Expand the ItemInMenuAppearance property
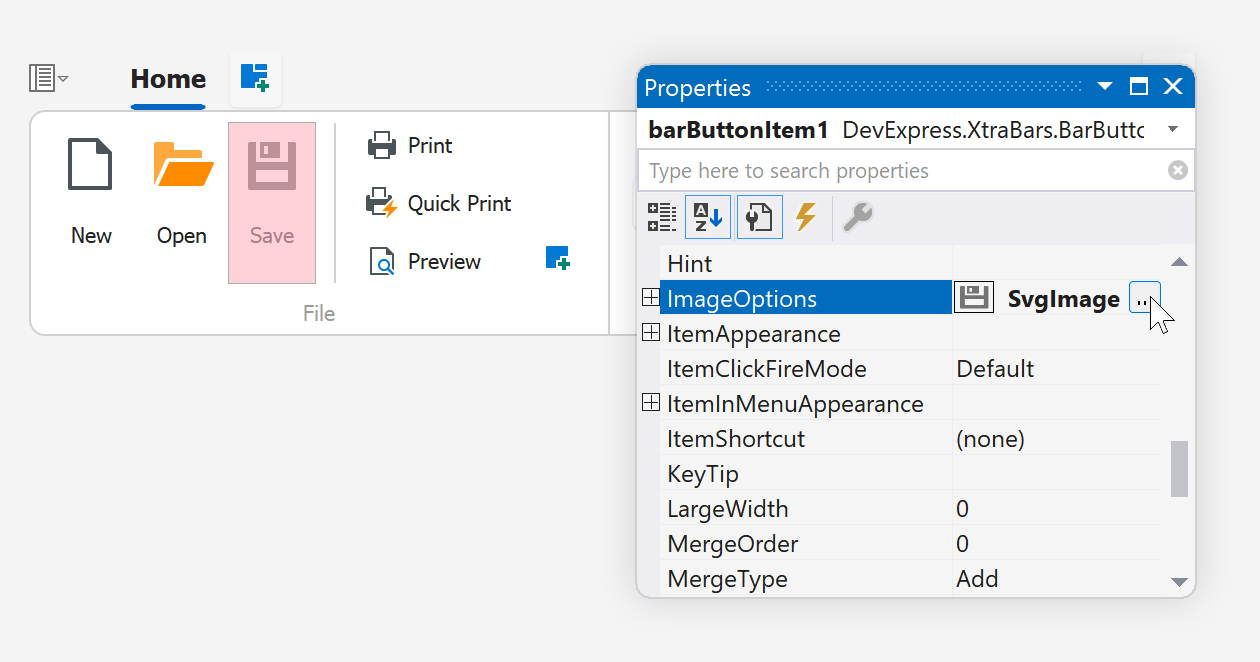Screen dimensions: 1260x662 [650, 403]
